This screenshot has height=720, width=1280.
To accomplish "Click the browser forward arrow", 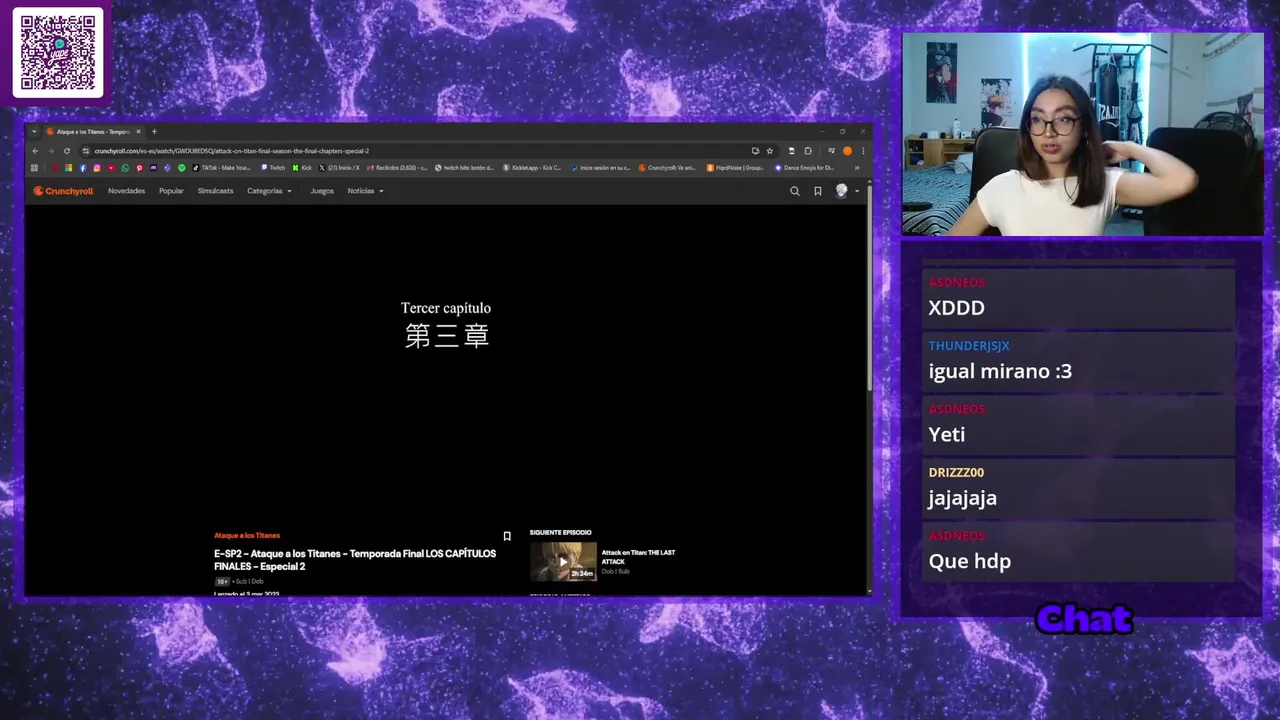I will pos(51,151).
